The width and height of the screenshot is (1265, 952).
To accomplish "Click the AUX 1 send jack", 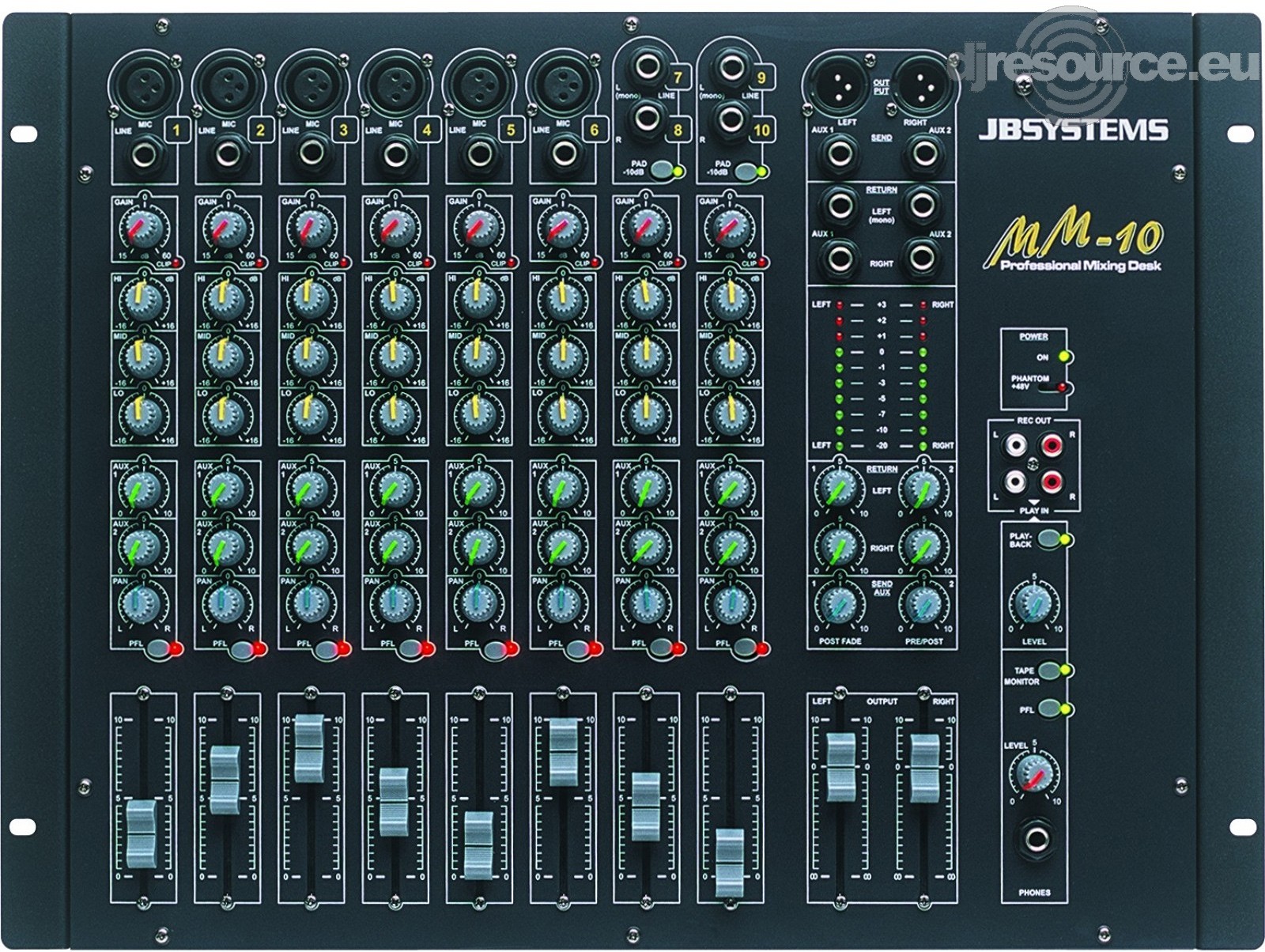I will [x=839, y=153].
